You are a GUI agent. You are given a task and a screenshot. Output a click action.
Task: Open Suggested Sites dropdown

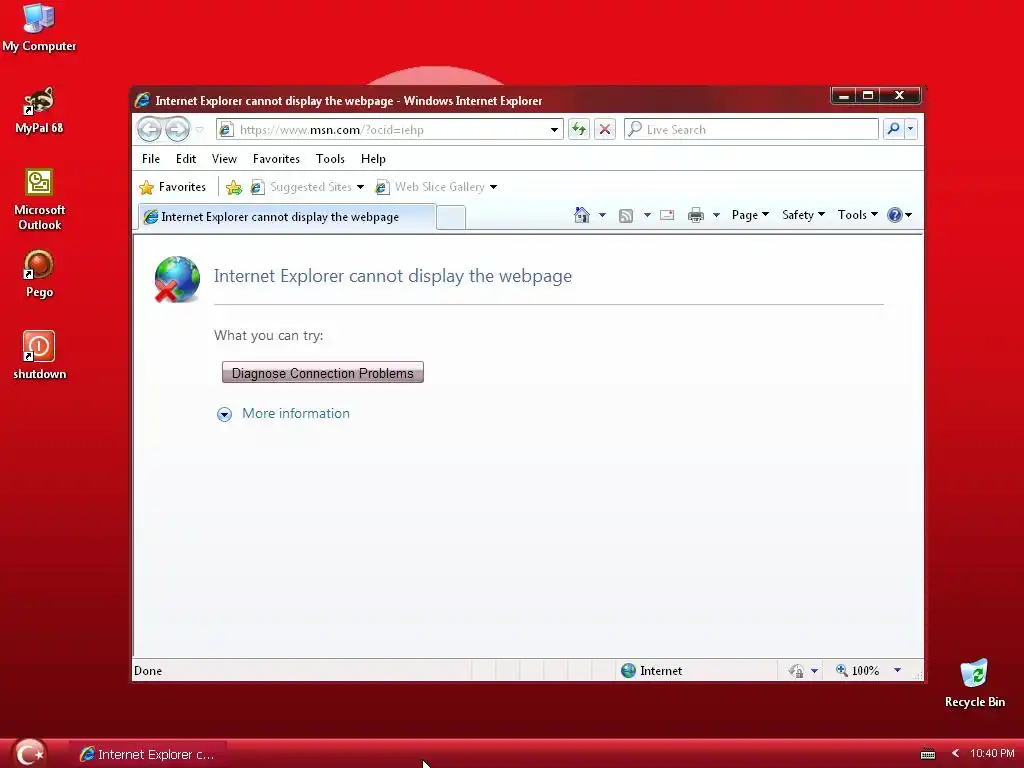[x=307, y=187]
